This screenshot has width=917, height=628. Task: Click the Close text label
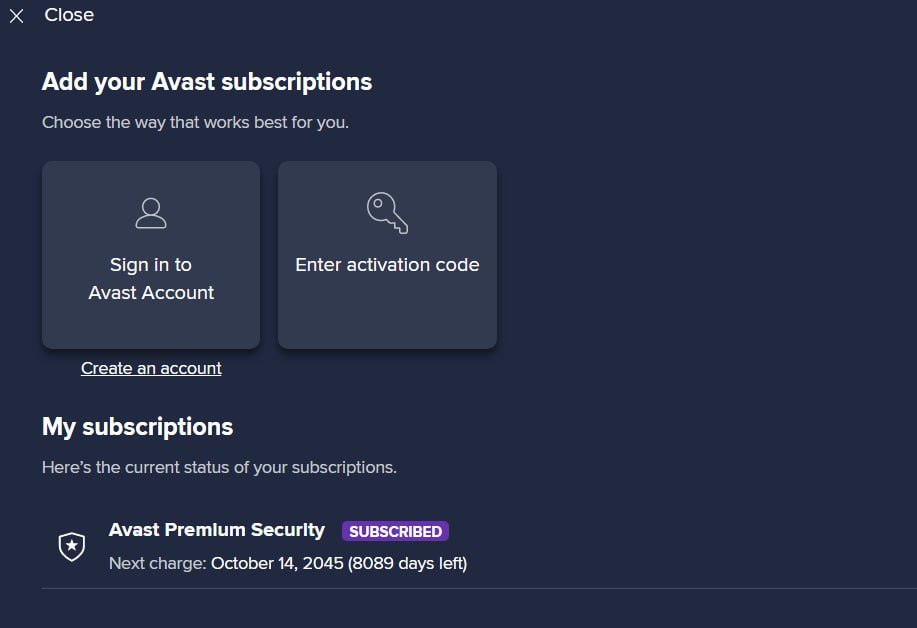pos(69,15)
